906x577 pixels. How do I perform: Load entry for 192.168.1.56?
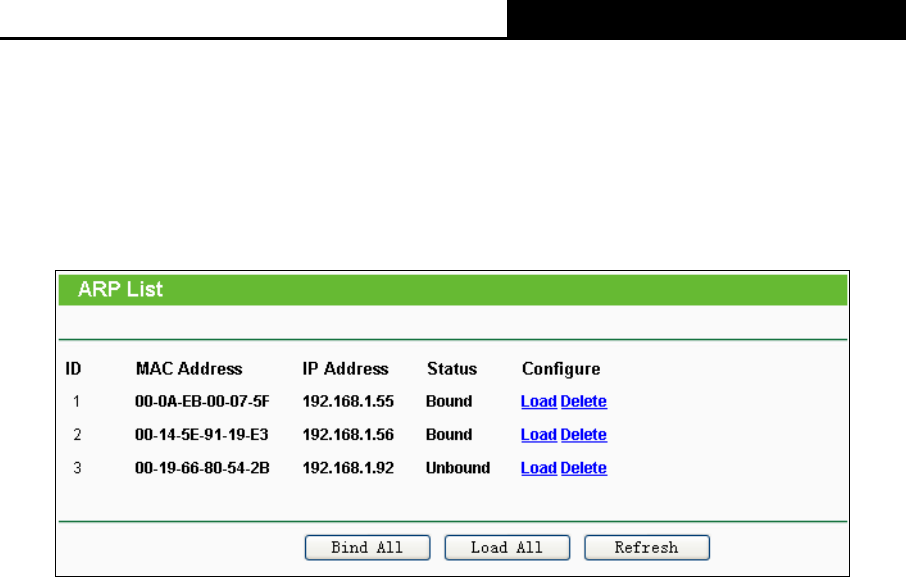point(539,434)
